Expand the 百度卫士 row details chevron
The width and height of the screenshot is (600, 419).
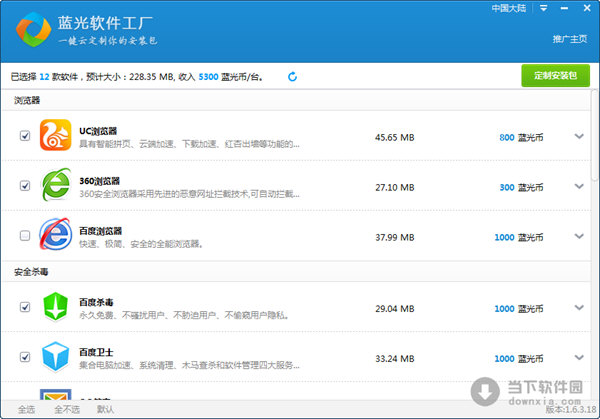coord(579,357)
